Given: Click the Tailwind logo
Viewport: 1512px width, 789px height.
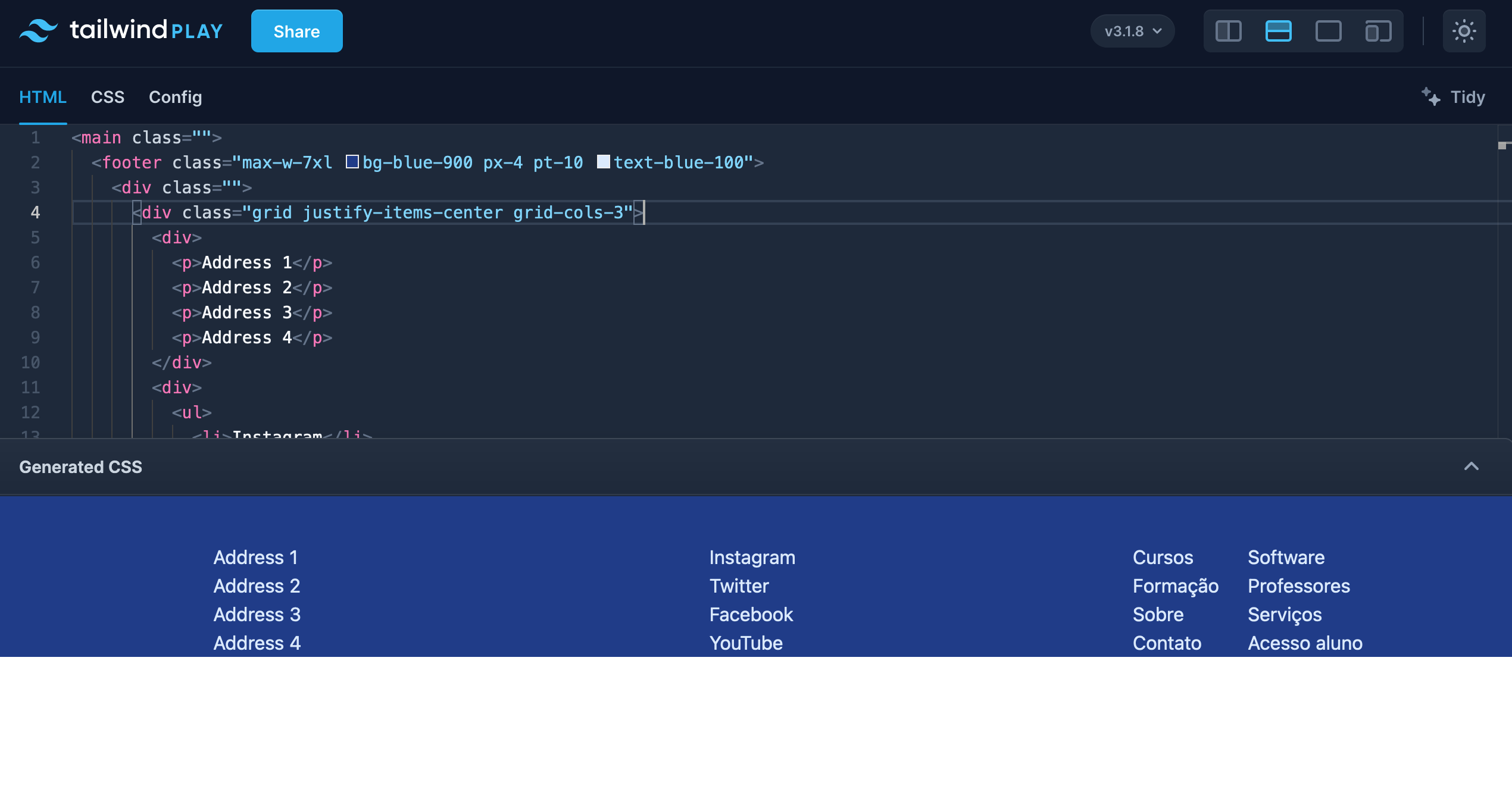Looking at the screenshot, I should click(x=37, y=30).
